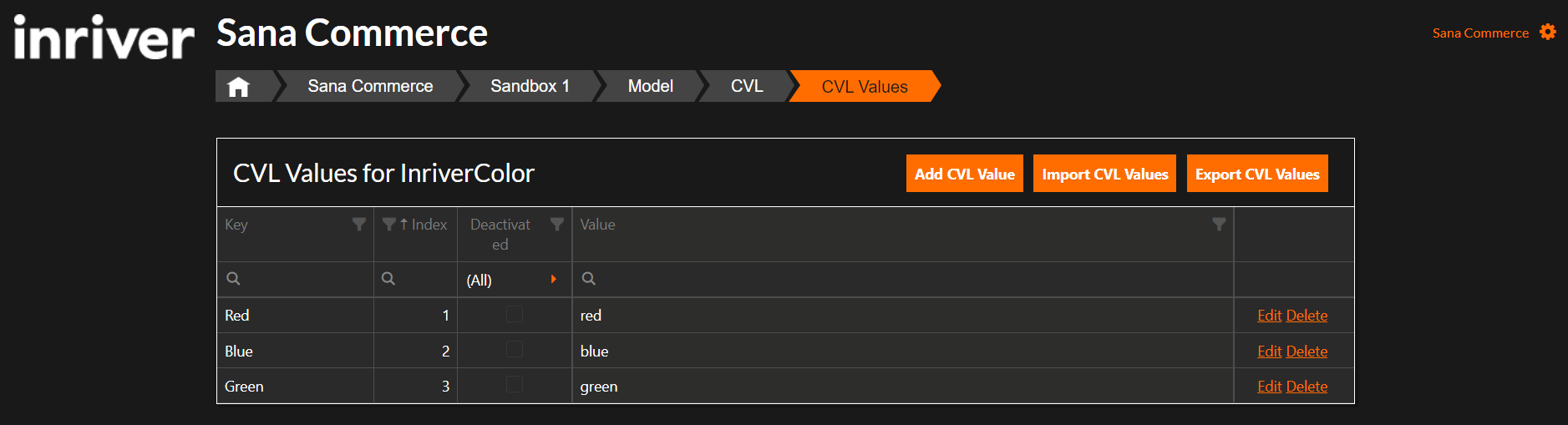Edit the Green CVL value
Viewport: 1568px width, 425px height.
(x=1270, y=387)
